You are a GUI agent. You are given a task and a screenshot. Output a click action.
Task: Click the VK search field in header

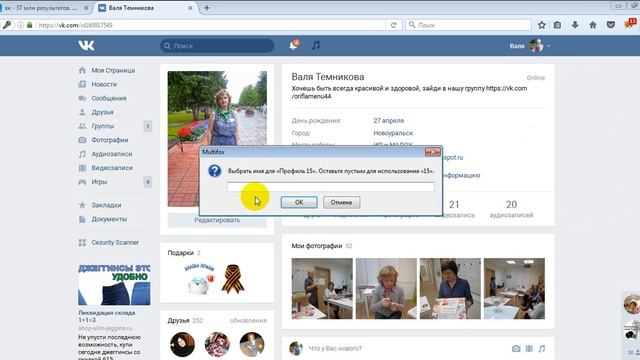[217, 46]
